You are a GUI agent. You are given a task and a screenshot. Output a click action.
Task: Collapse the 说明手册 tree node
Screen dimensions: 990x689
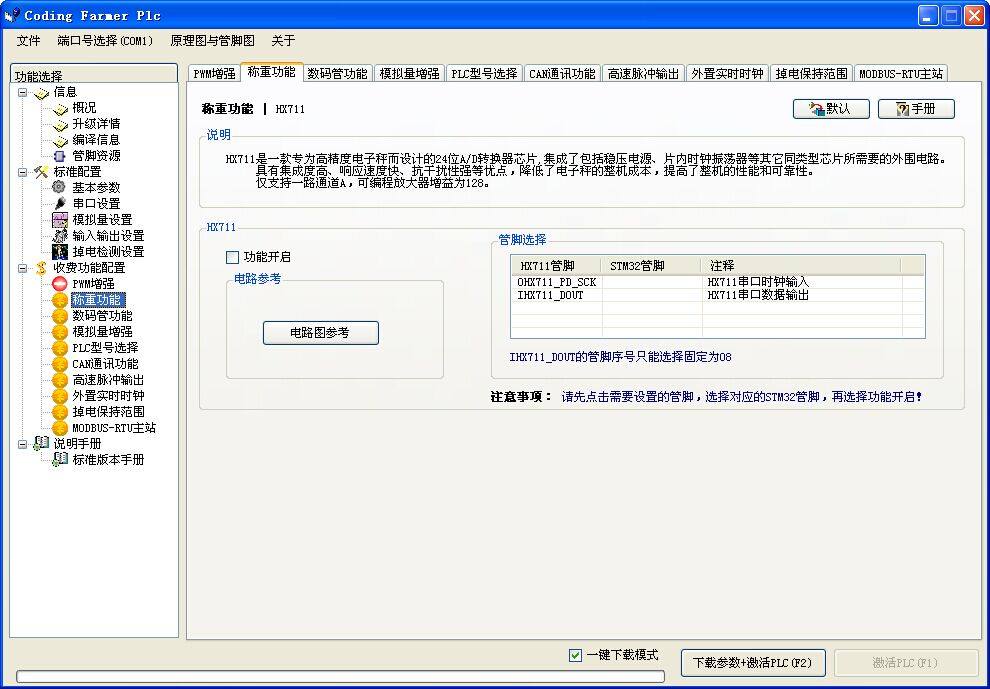[x=23, y=444]
